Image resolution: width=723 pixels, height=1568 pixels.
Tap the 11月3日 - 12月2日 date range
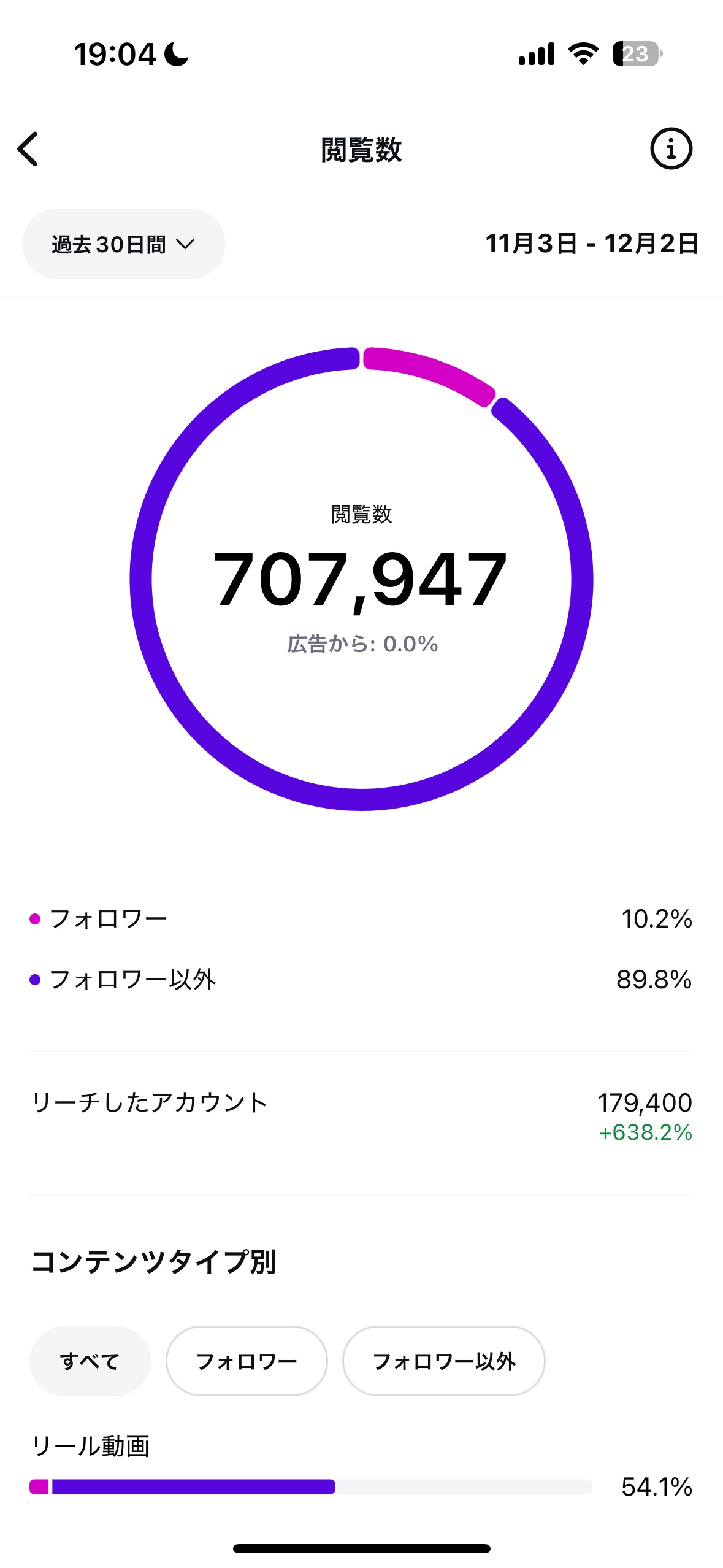tap(592, 244)
